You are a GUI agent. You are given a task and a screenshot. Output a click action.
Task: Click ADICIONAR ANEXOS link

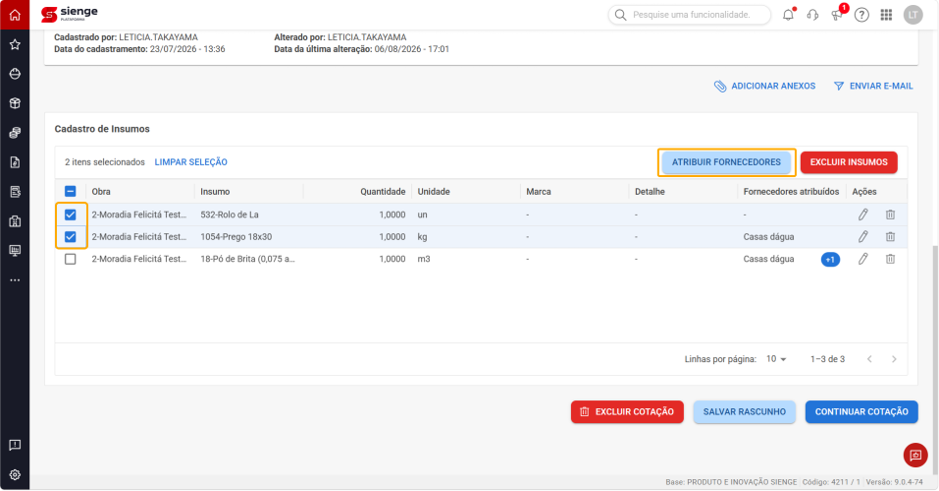(x=765, y=86)
